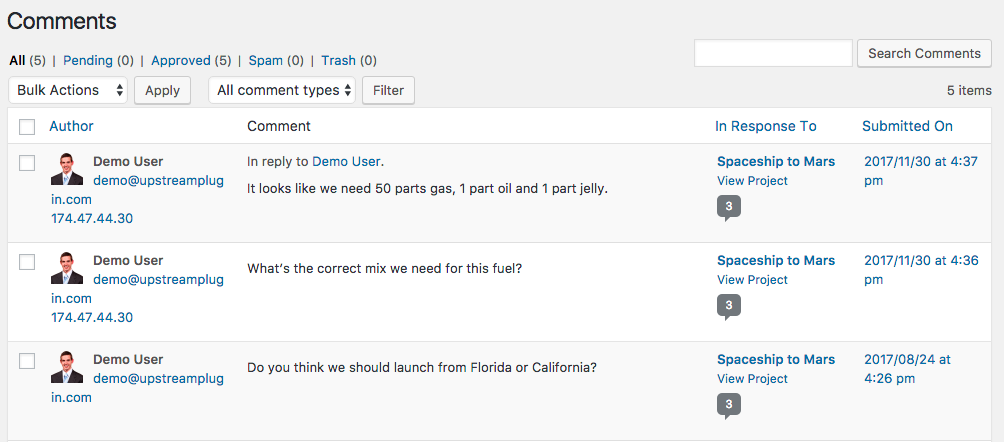This screenshot has height=442, width=1004.
Task: Expand the All comment types dropdown
Action: [283, 90]
